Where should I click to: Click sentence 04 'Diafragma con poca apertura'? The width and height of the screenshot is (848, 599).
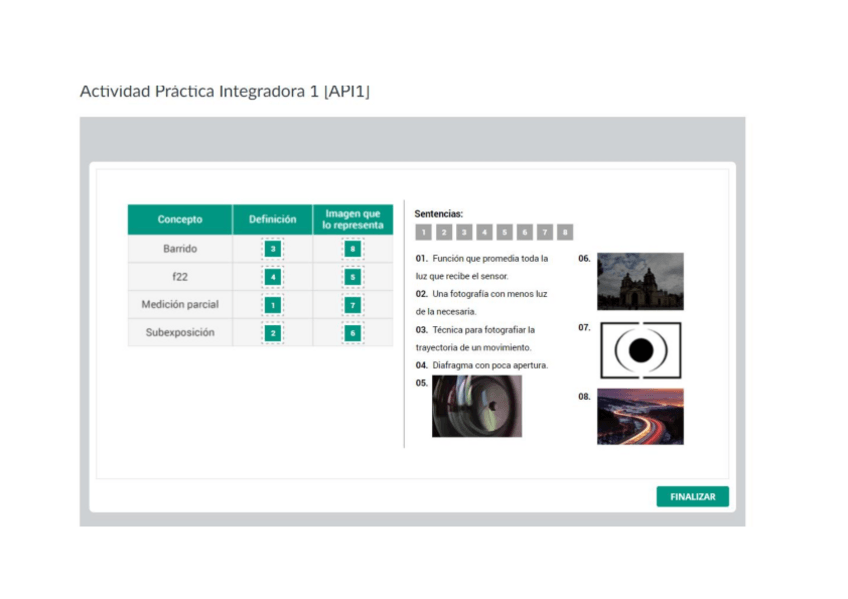coord(482,365)
